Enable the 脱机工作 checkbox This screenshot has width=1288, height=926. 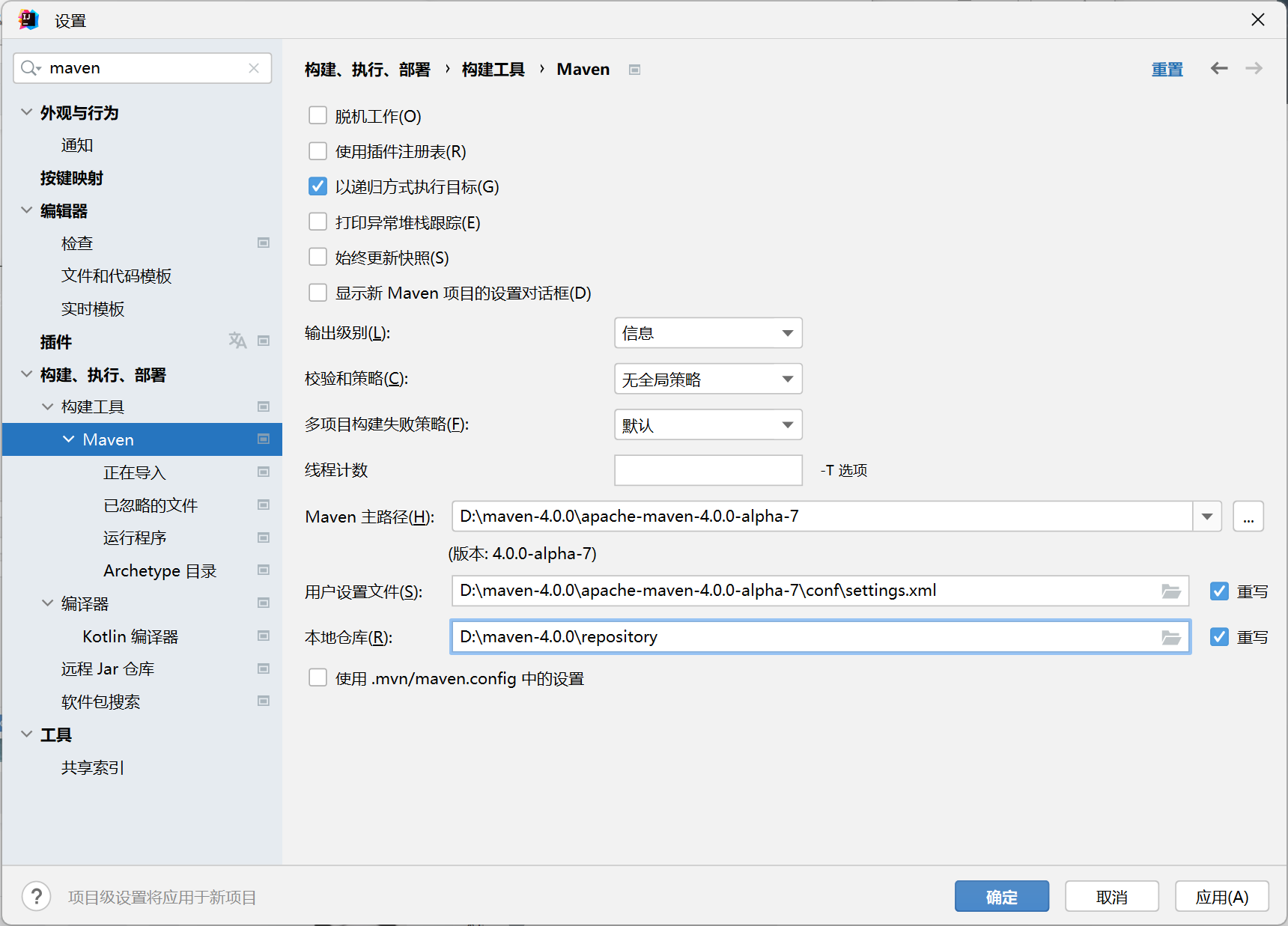click(x=318, y=115)
